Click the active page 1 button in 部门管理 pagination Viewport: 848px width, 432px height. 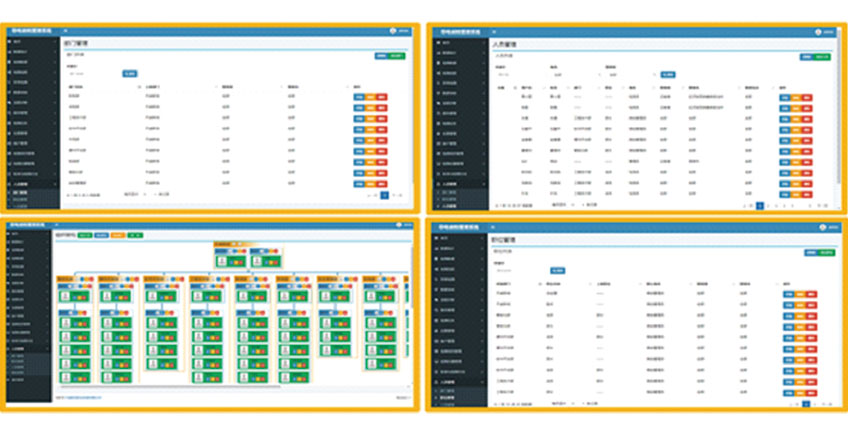pos(383,196)
